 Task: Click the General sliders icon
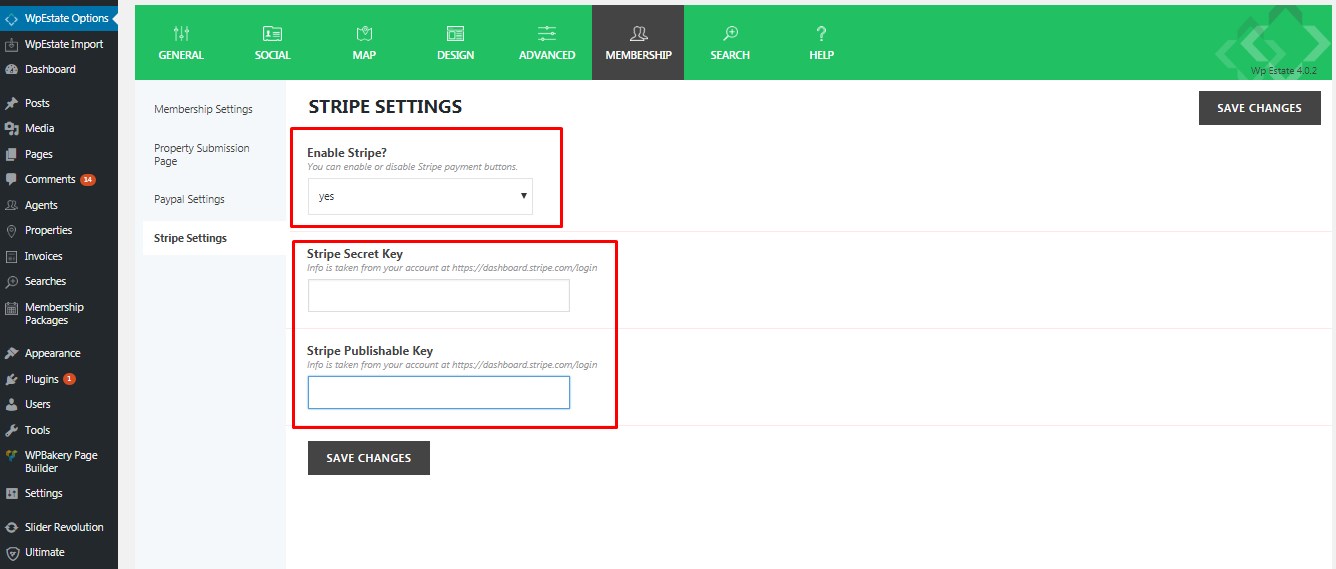point(181,34)
